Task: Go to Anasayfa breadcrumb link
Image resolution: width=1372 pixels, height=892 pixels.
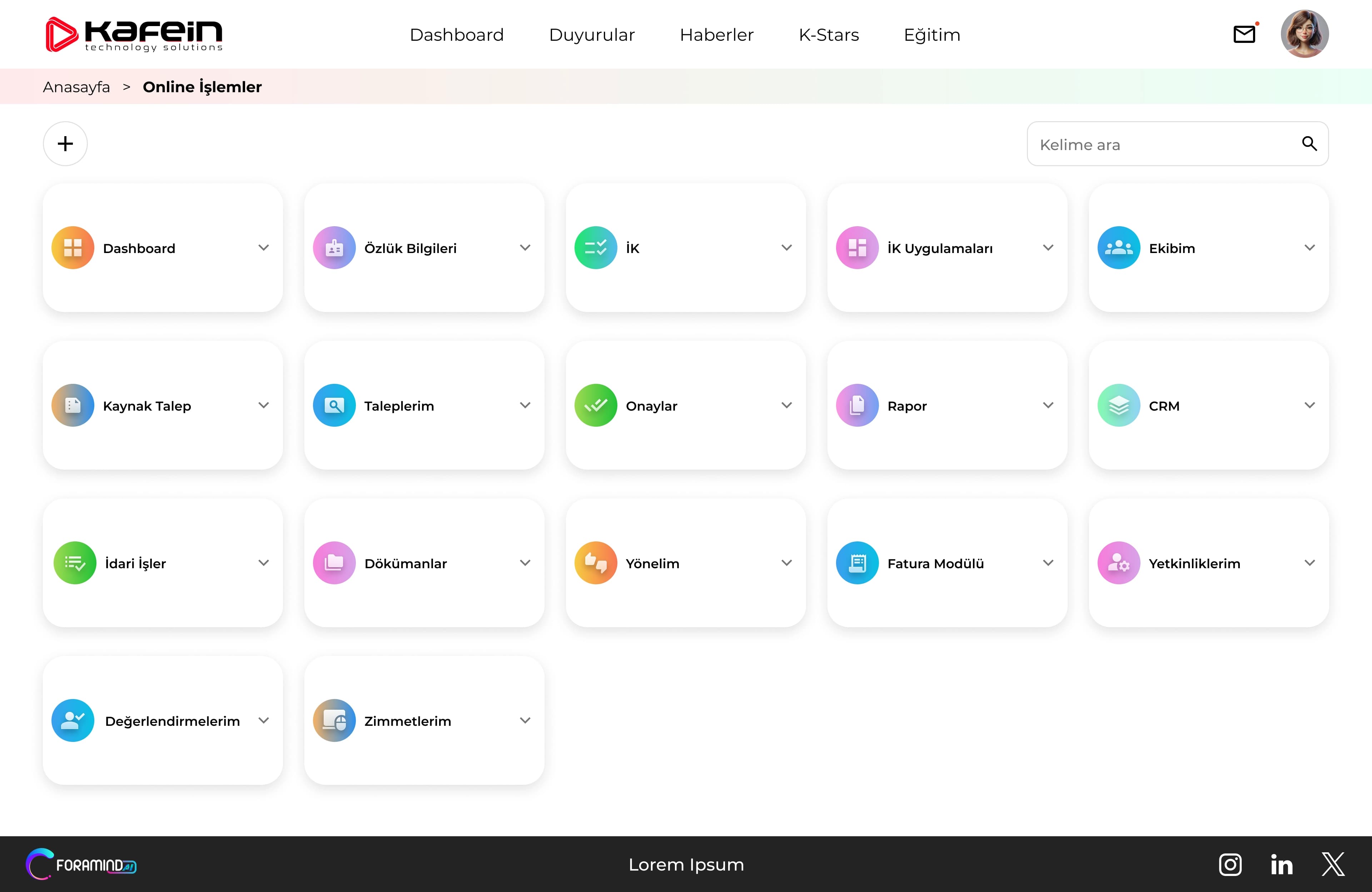Action: point(76,87)
